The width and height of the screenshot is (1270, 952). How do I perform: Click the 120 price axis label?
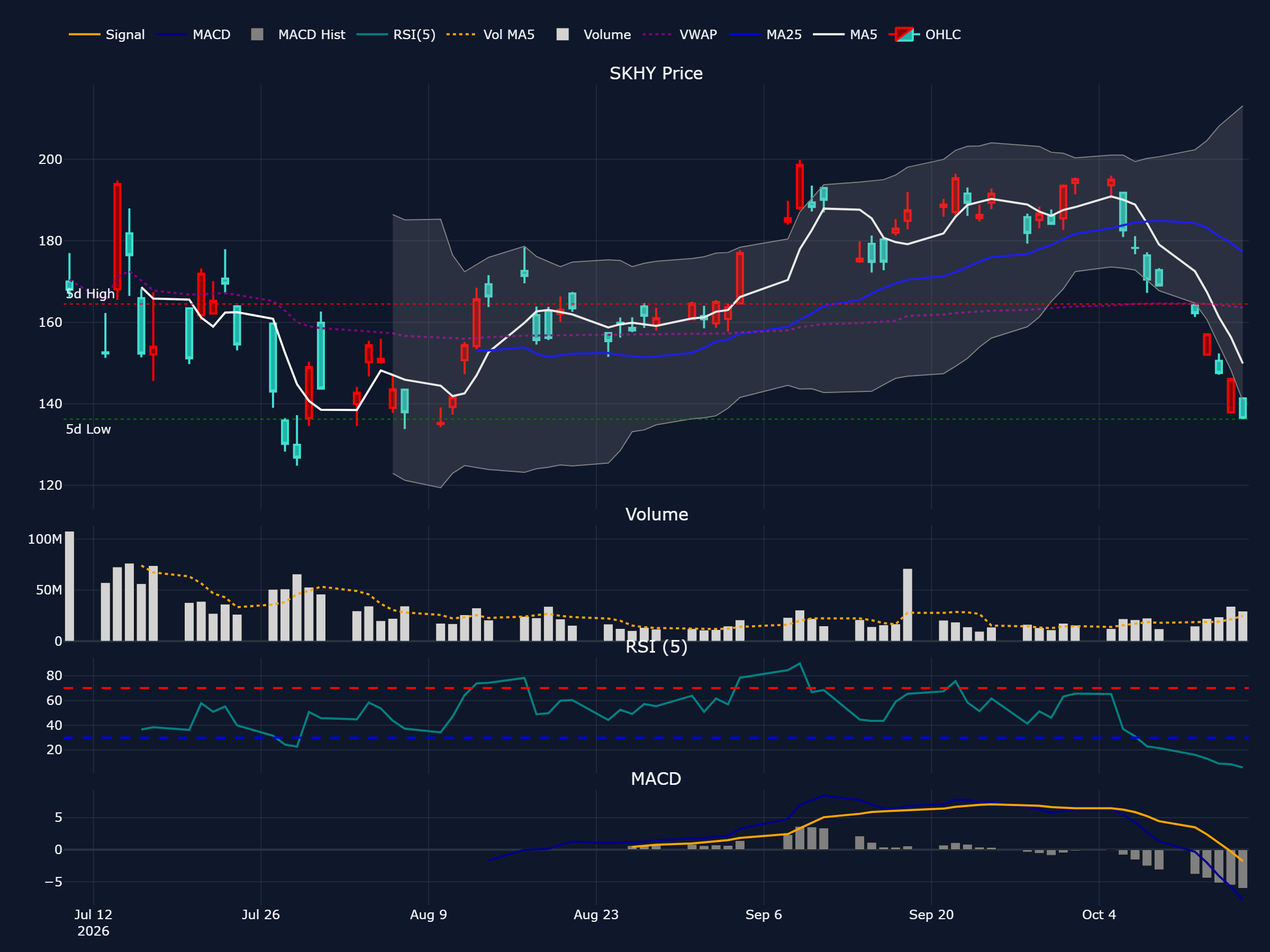click(x=50, y=486)
